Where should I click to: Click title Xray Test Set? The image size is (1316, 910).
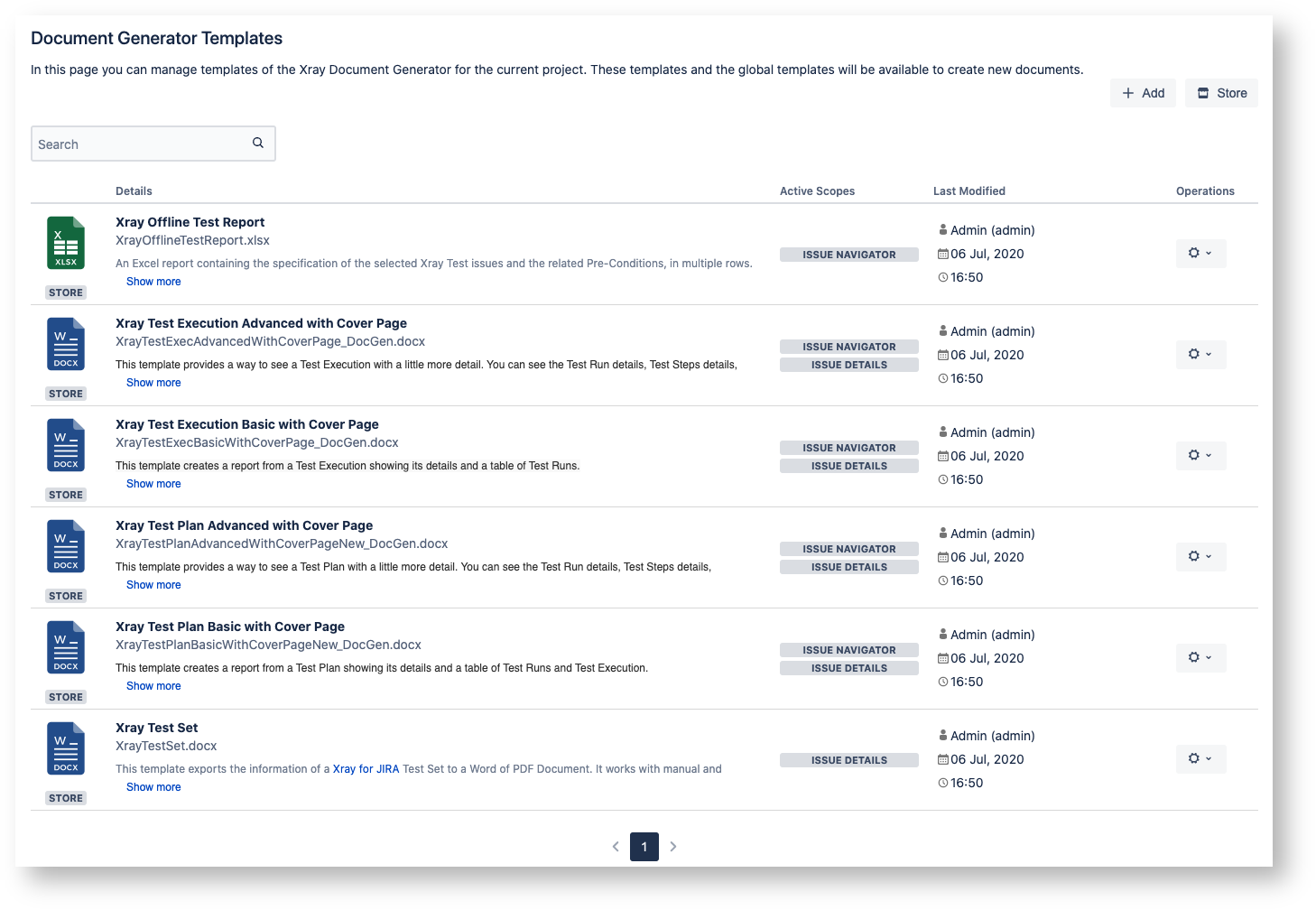pyautogui.click(x=156, y=728)
